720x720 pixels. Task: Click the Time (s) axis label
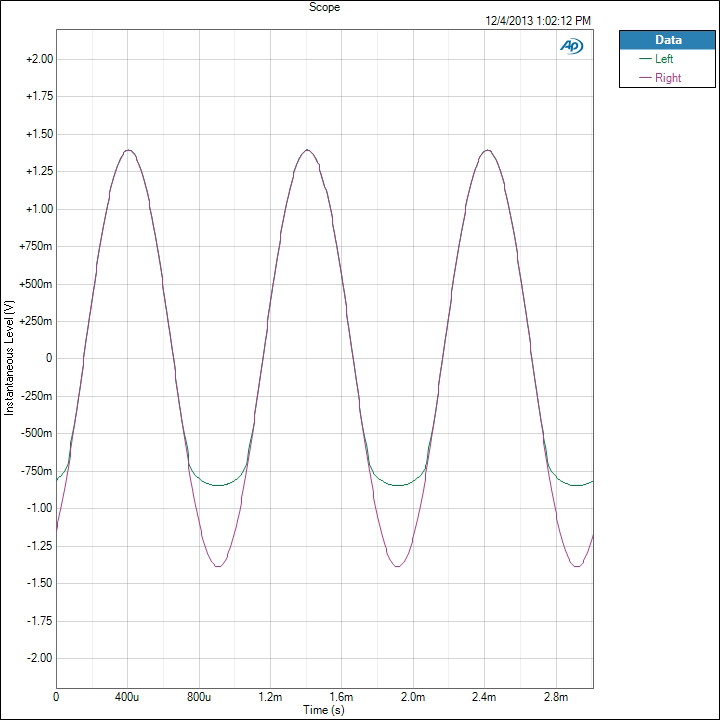[x=325, y=708]
